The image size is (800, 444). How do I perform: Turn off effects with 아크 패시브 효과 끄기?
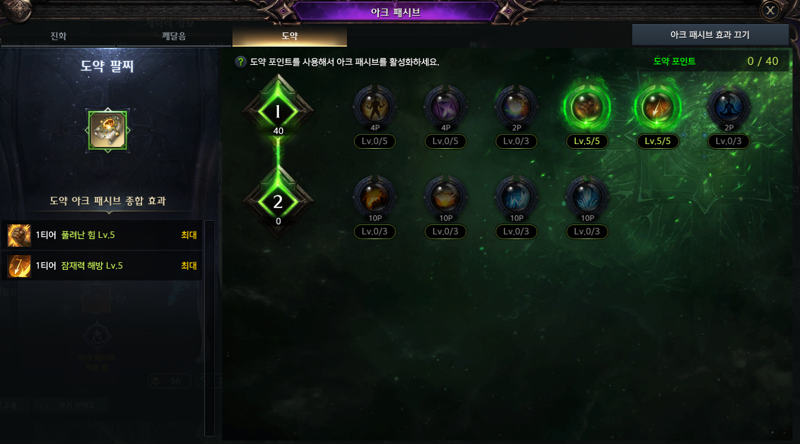710,35
